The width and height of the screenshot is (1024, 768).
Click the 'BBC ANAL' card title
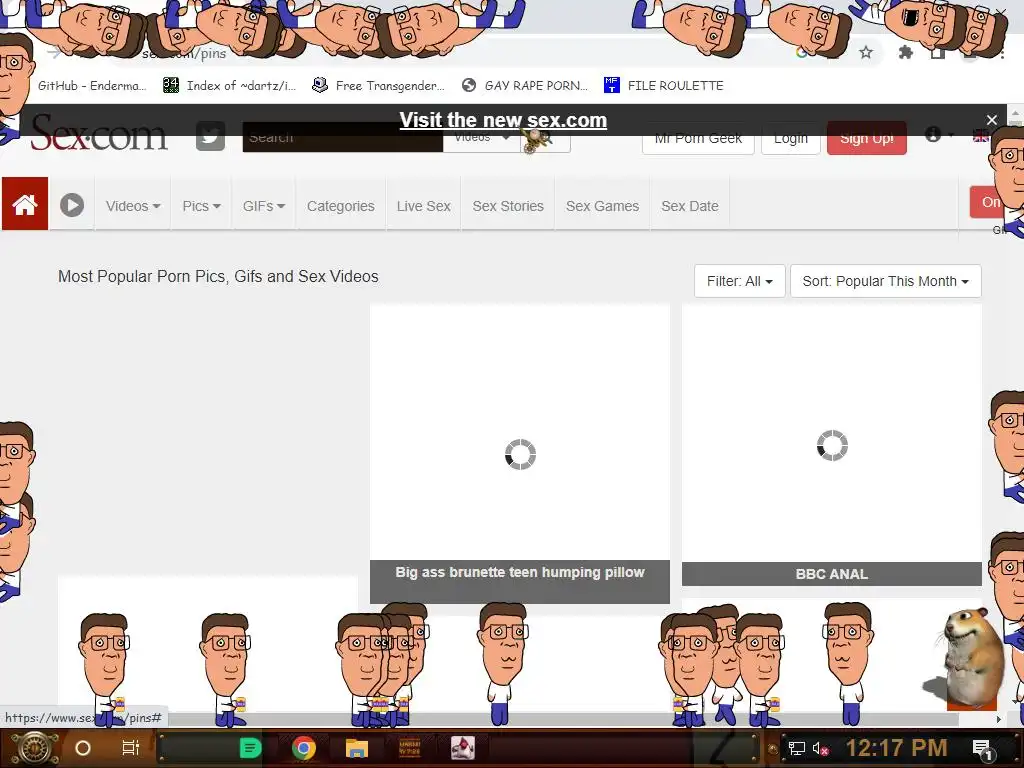pos(831,574)
